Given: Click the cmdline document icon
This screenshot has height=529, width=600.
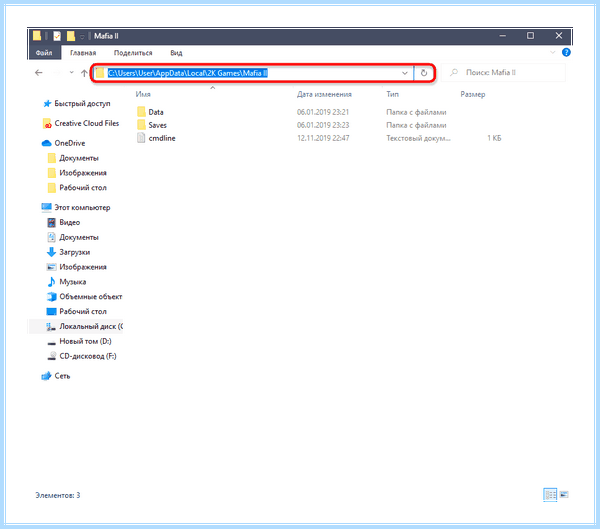Looking at the screenshot, I should pos(141,138).
